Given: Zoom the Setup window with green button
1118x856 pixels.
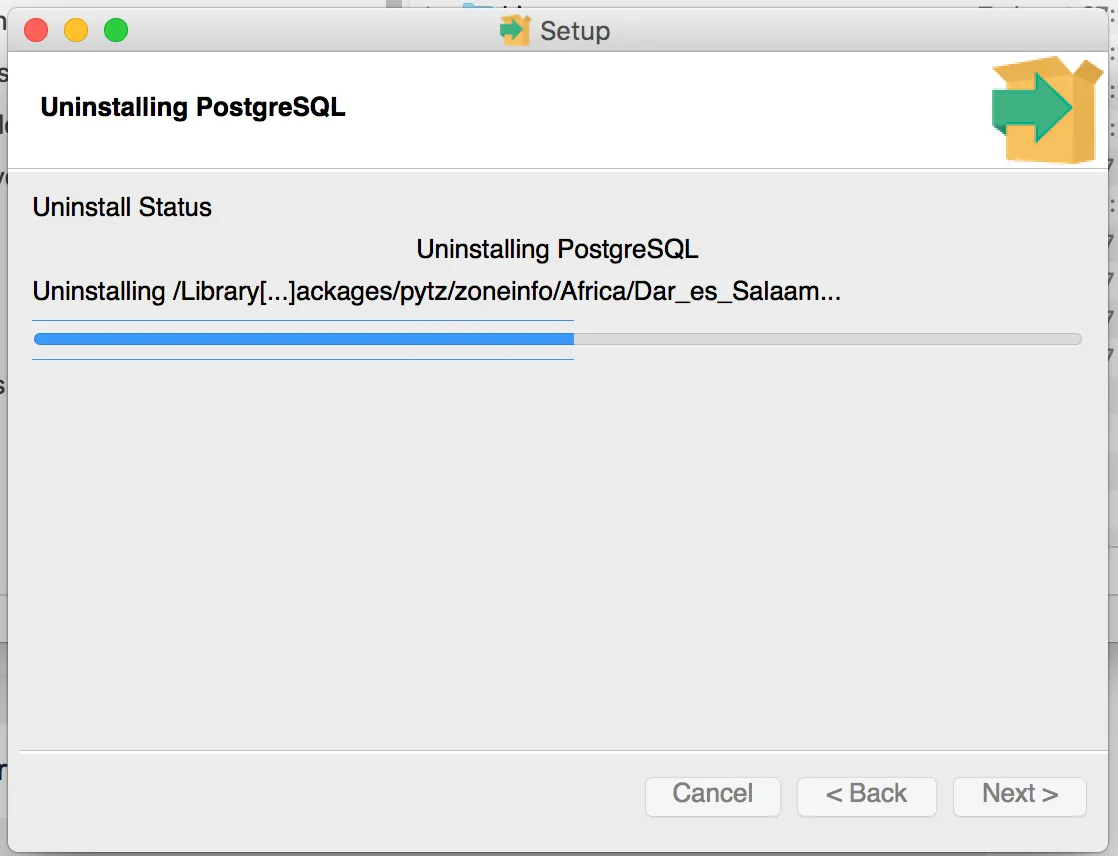Looking at the screenshot, I should coord(116,31).
